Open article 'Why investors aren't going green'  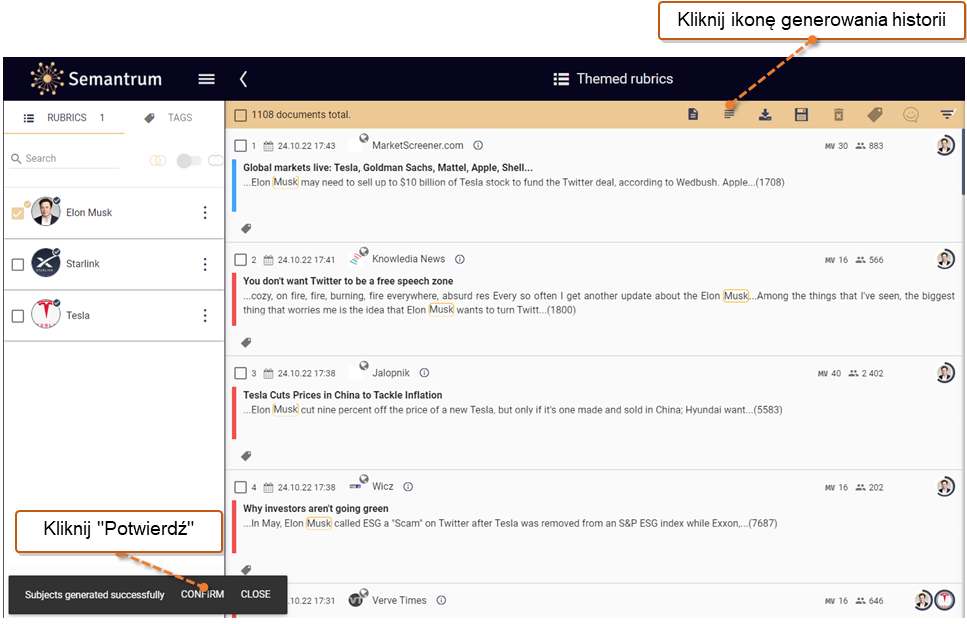[316, 508]
